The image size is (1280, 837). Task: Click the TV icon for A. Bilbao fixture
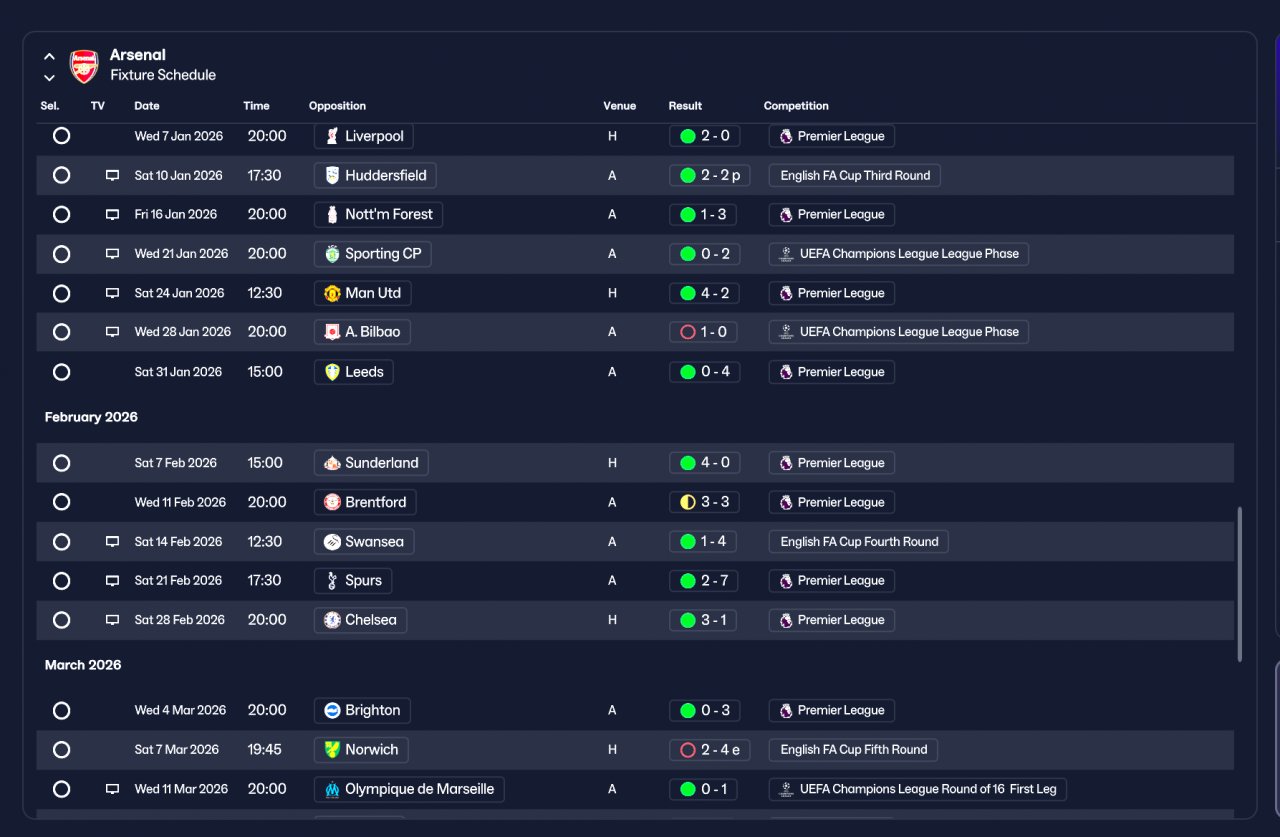(112, 332)
